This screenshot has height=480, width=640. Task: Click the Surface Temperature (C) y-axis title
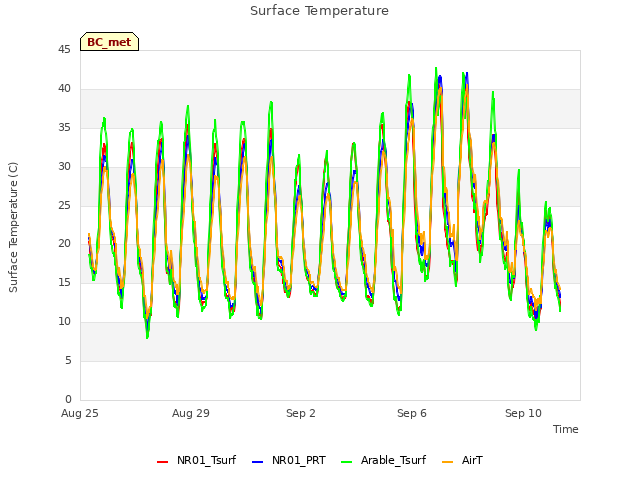point(13,227)
